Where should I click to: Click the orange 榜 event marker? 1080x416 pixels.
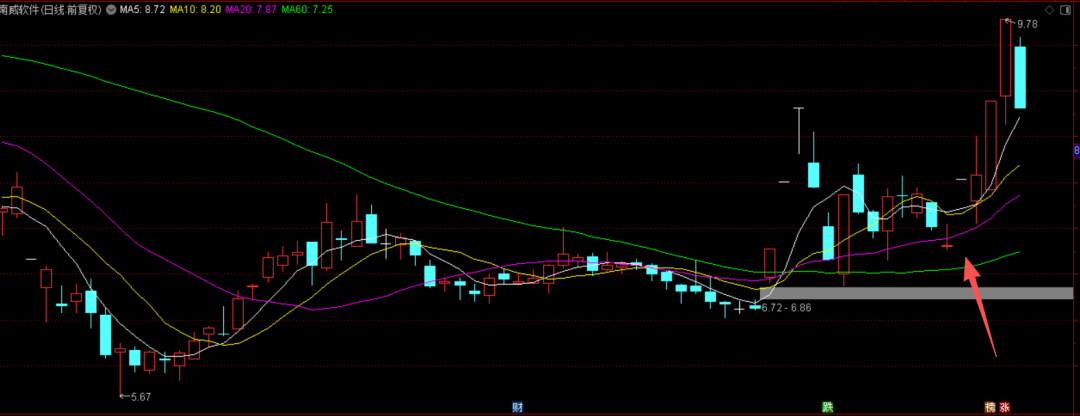coord(990,406)
